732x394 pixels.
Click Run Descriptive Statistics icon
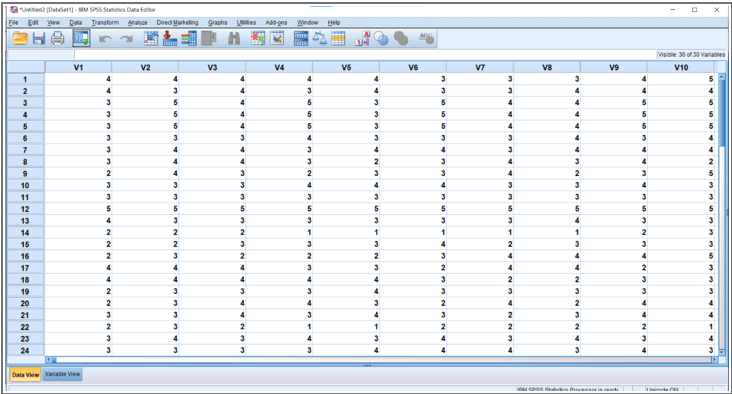tap(209, 38)
